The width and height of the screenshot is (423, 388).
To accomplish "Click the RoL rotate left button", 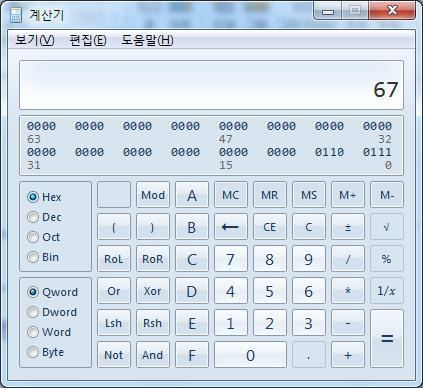I will pos(114,259).
